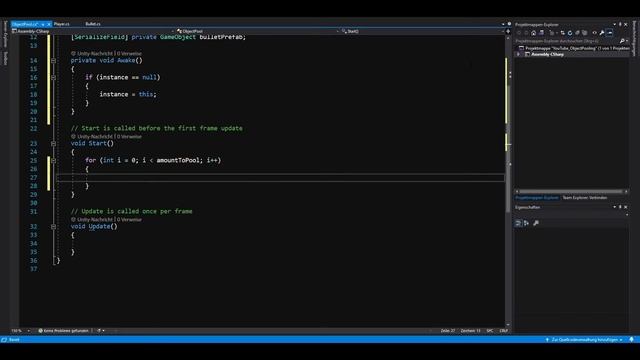Click the '0 Verweise' link above Update

(129, 220)
